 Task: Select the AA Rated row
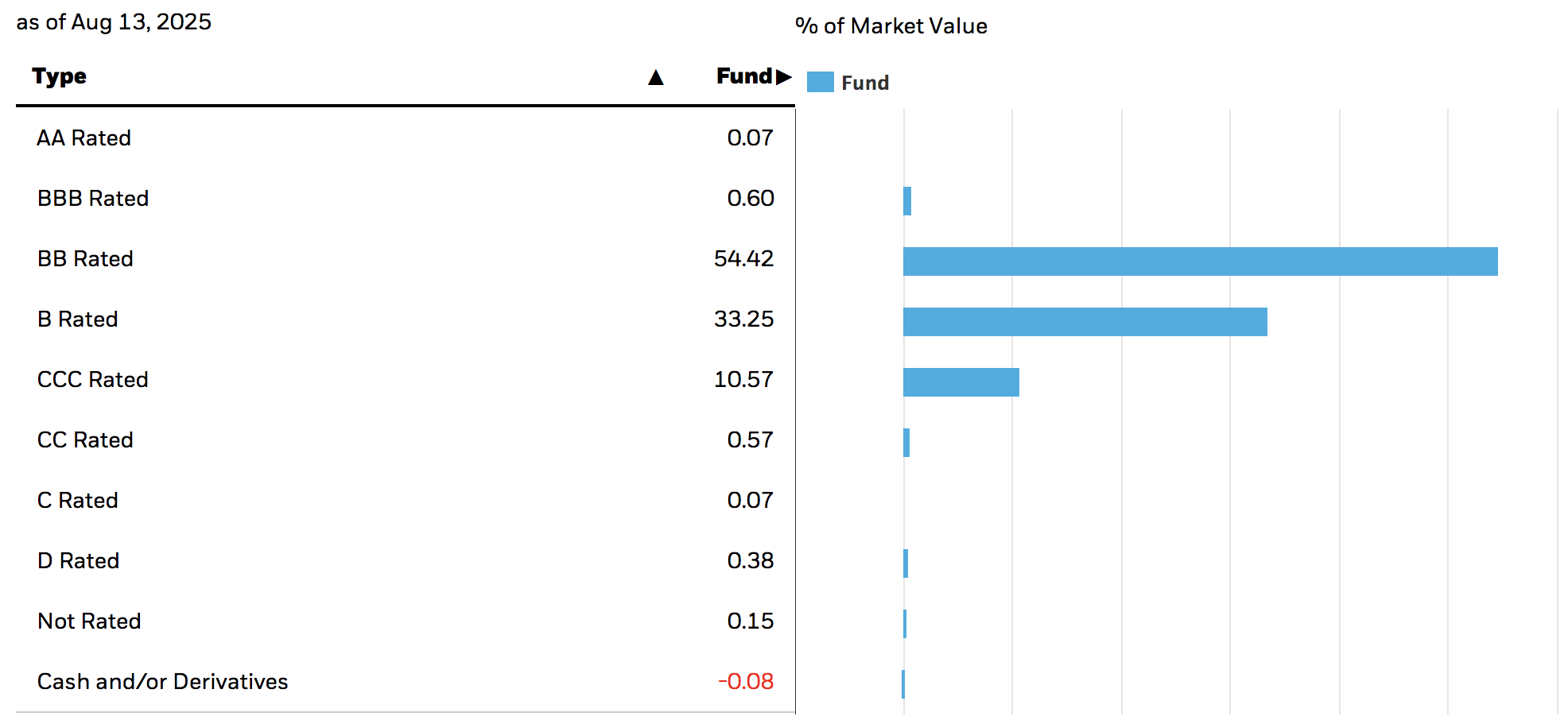click(83, 138)
